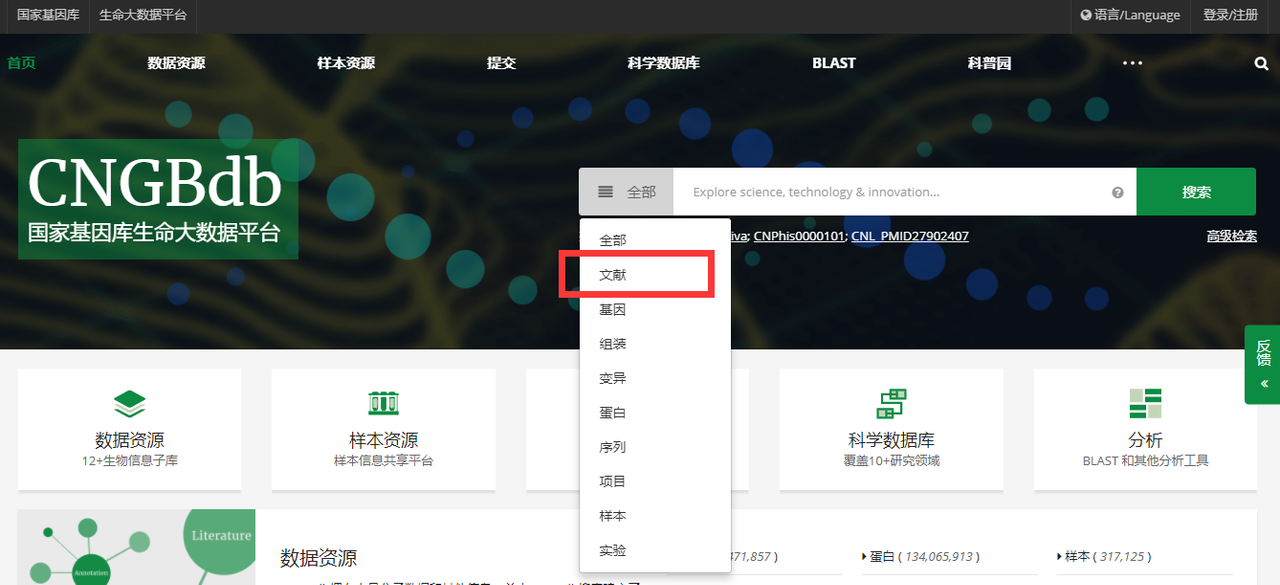The image size is (1280, 585).
Task: Click the CNL_PMID27902407 example link
Action: (910, 236)
